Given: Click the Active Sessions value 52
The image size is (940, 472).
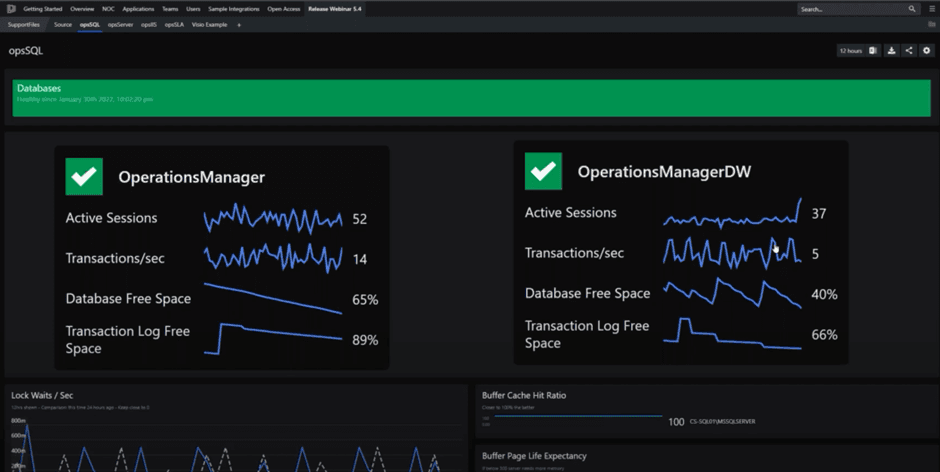Looking at the screenshot, I should pos(360,220).
